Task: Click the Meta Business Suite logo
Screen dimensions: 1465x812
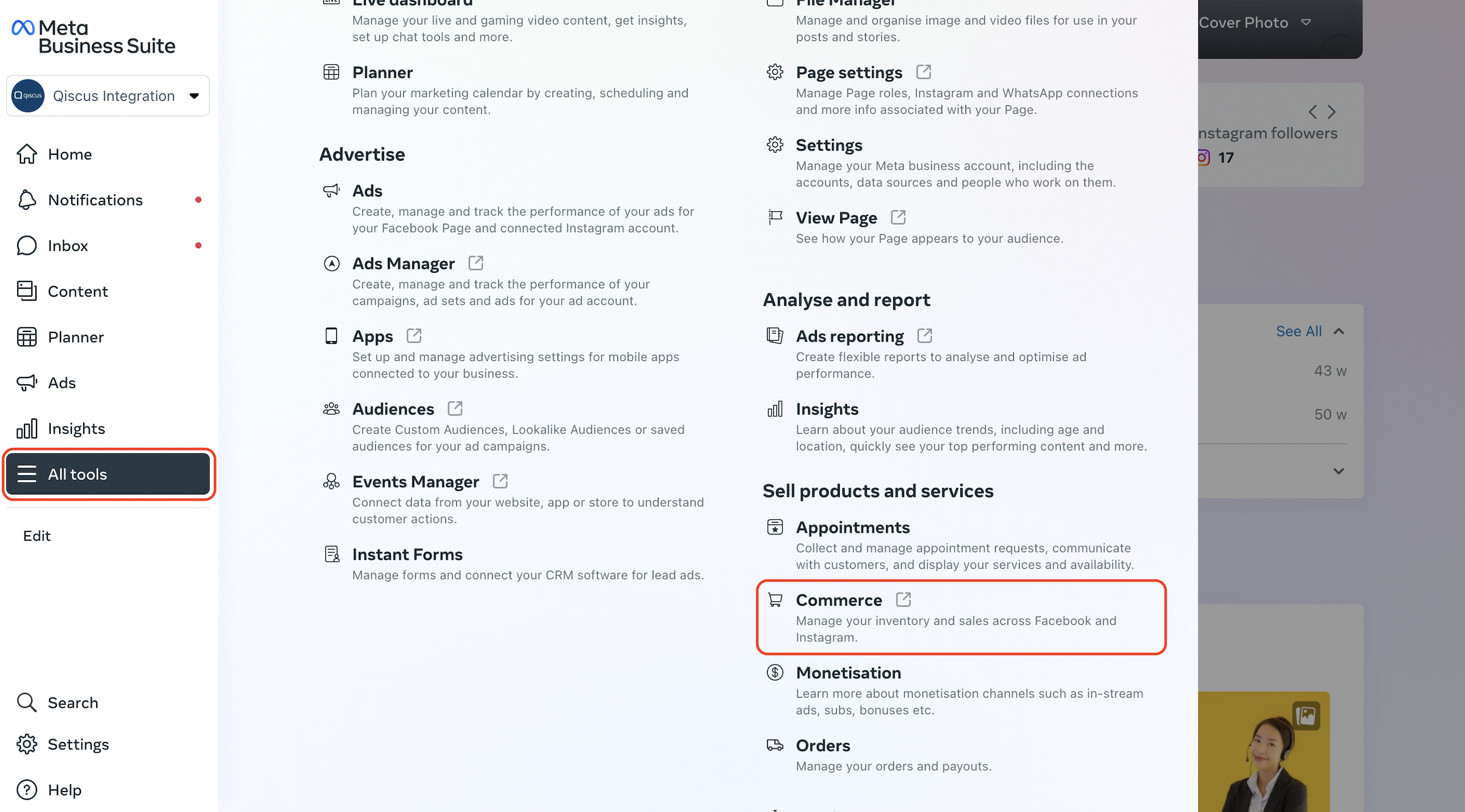Action: [94, 36]
